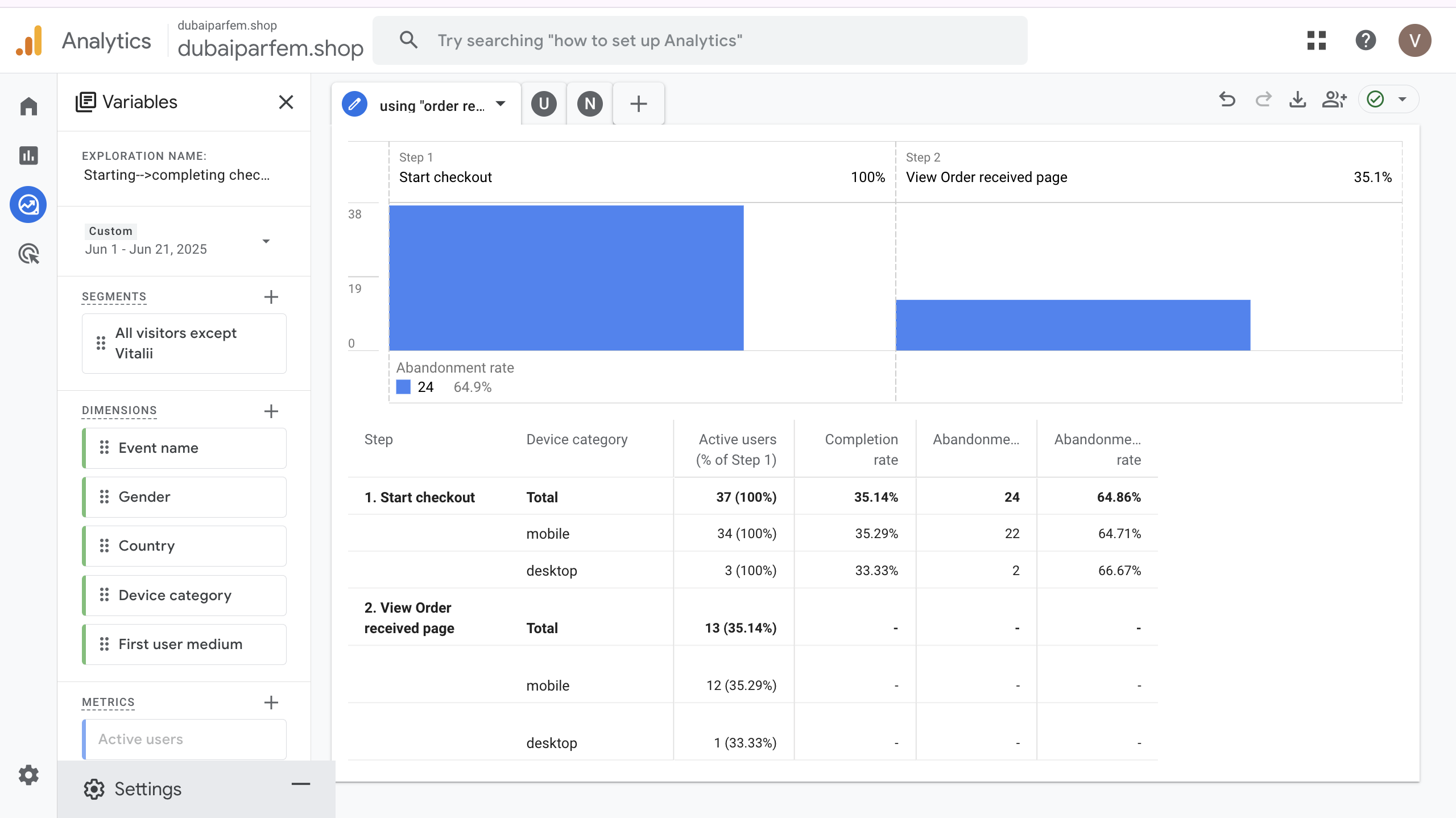Click the undo arrow icon
Viewport: 1456px width, 818px height.
(1227, 100)
